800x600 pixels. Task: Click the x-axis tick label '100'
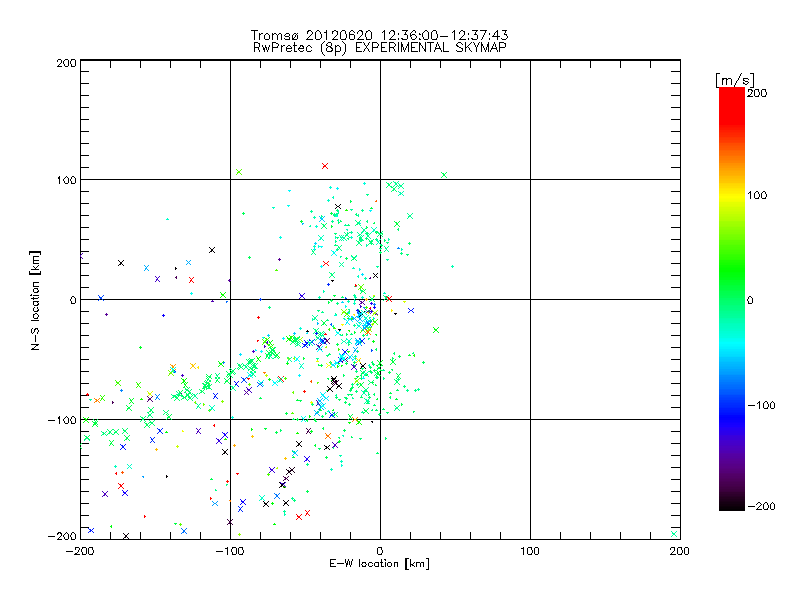point(530,551)
